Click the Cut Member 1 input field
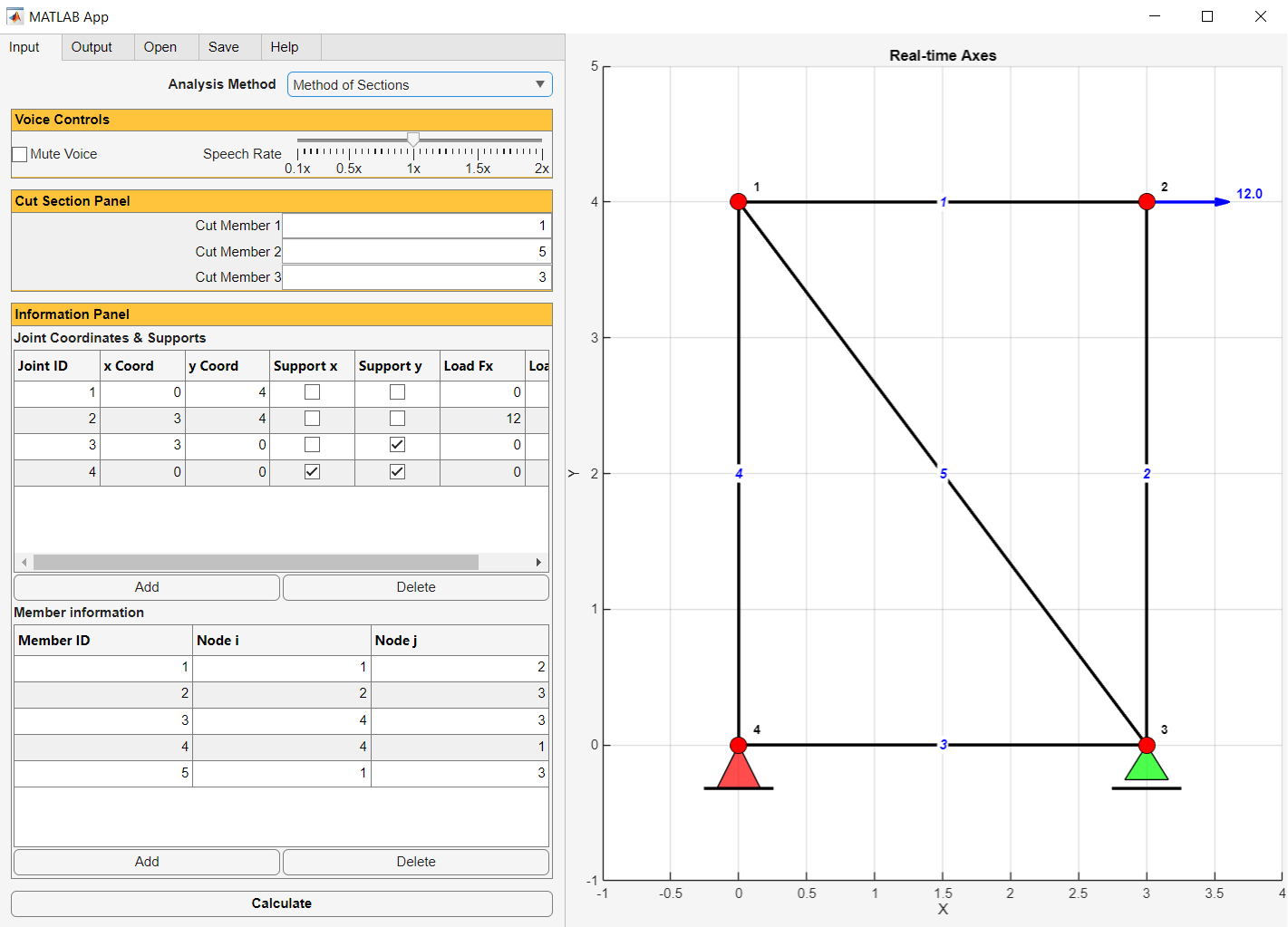Screen dimensions: 1288x927 pyautogui.click(x=417, y=226)
